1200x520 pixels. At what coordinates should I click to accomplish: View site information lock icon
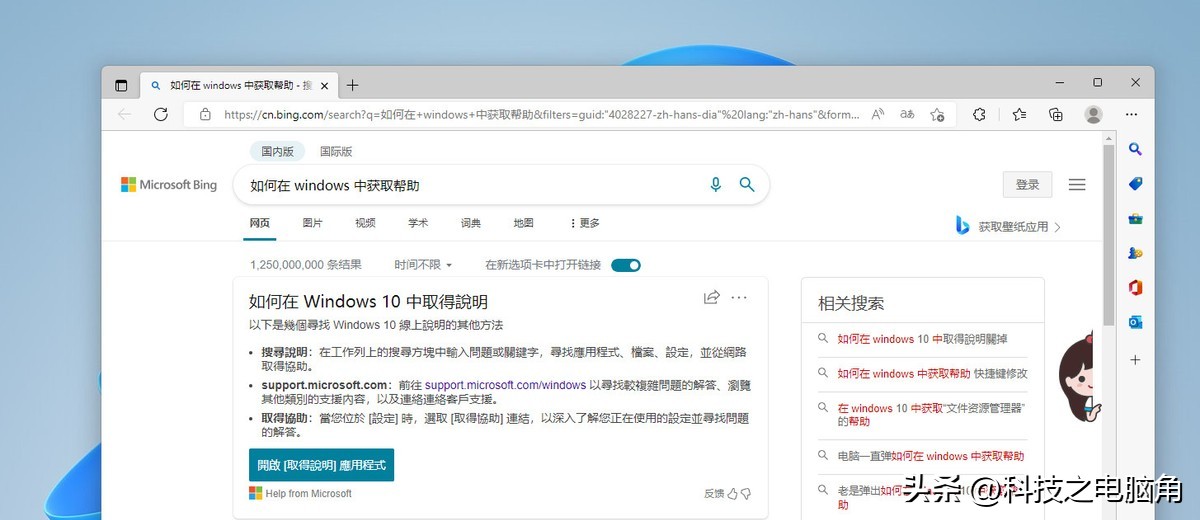click(x=205, y=114)
